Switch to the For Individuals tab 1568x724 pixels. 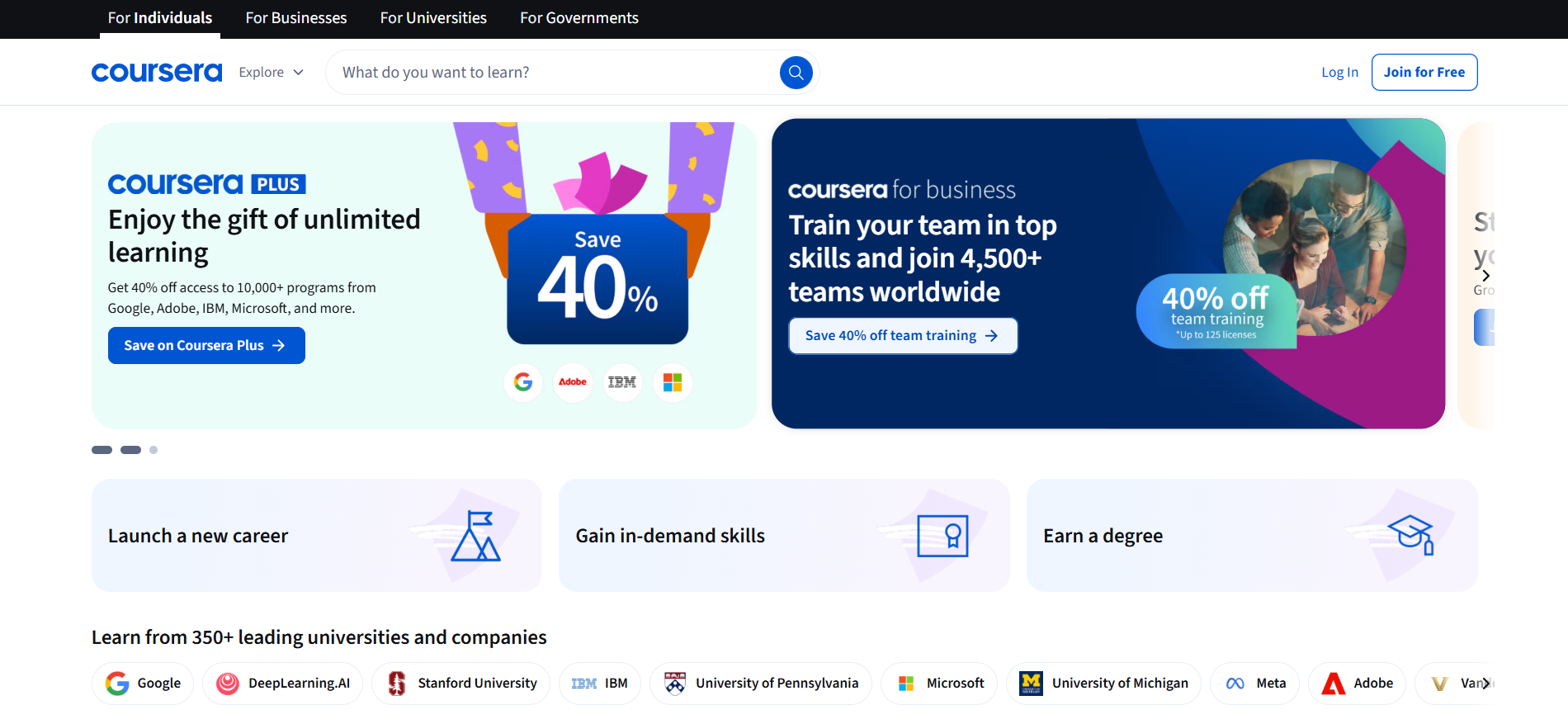click(160, 18)
